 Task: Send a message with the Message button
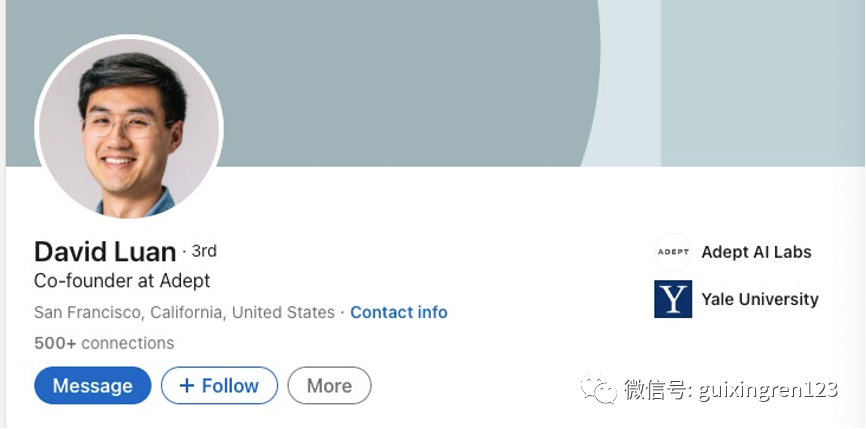click(92, 386)
